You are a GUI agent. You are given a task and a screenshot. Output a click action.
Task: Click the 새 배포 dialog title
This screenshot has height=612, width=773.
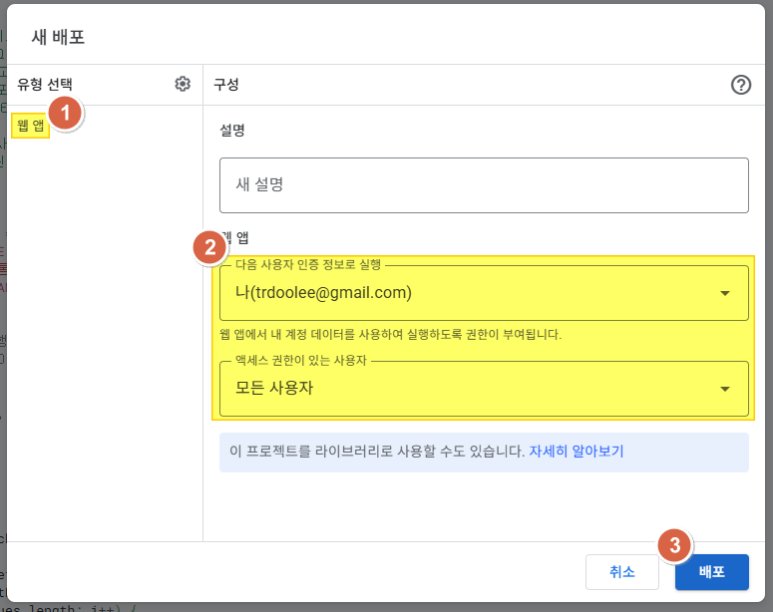coord(58,37)
